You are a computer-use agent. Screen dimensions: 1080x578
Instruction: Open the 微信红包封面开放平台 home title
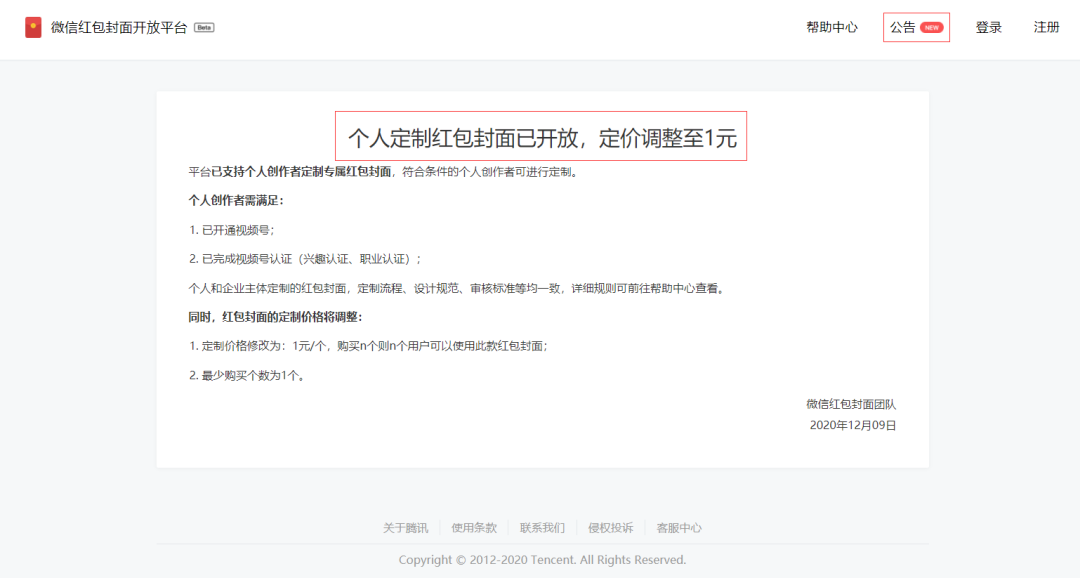(x=119, y=28)
